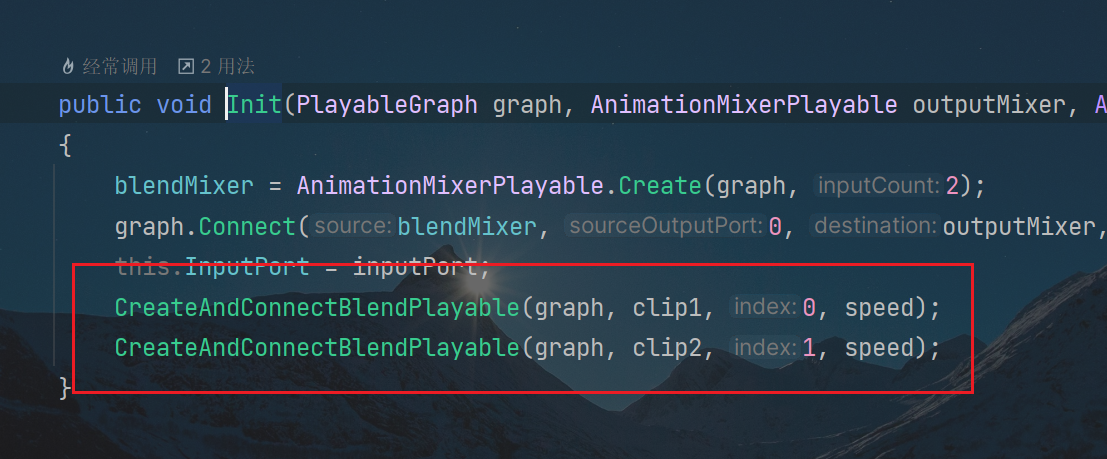The image size is (1107, 459).
Task: Open the 2 用法 usages link
Action: click(227, 67)
